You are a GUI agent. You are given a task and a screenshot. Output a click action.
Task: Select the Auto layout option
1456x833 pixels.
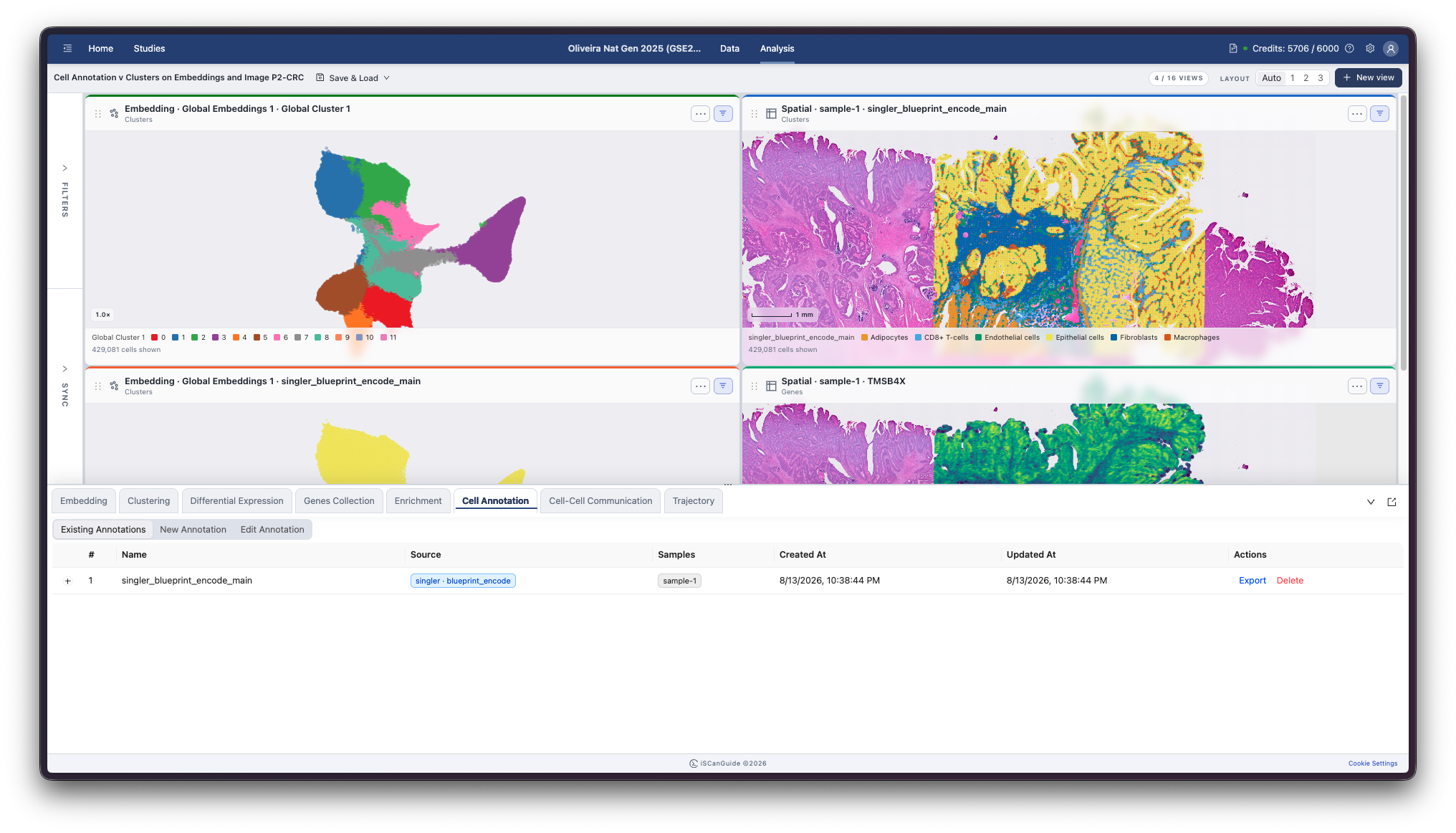click(x=1271, y=77)
